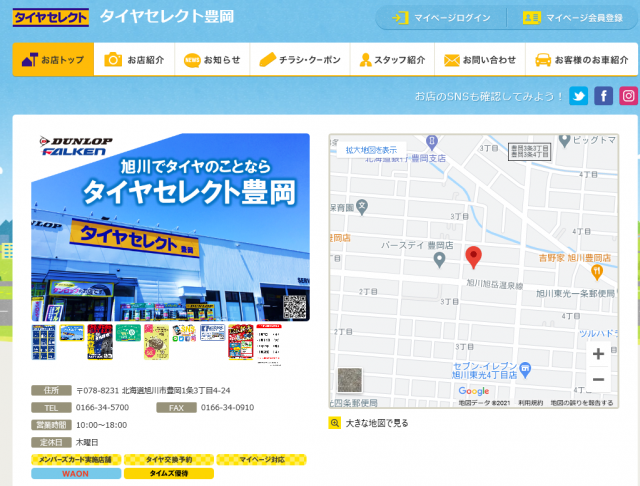Open the Instagram profile icon
Screen dimensions: 640x486
click(x=628, y=96)
